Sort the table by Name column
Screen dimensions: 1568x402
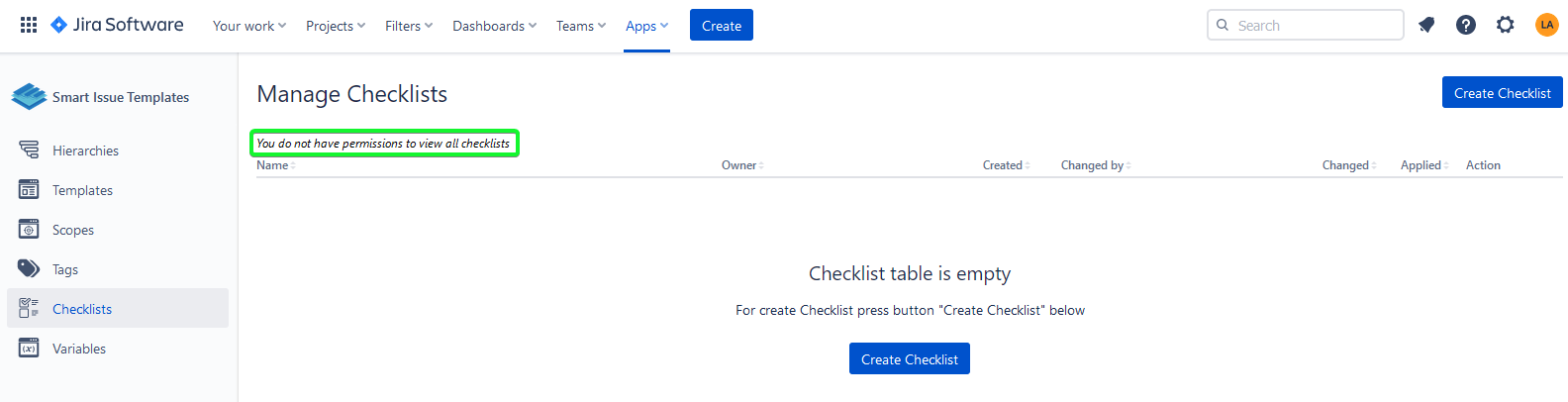coord(275,165)
